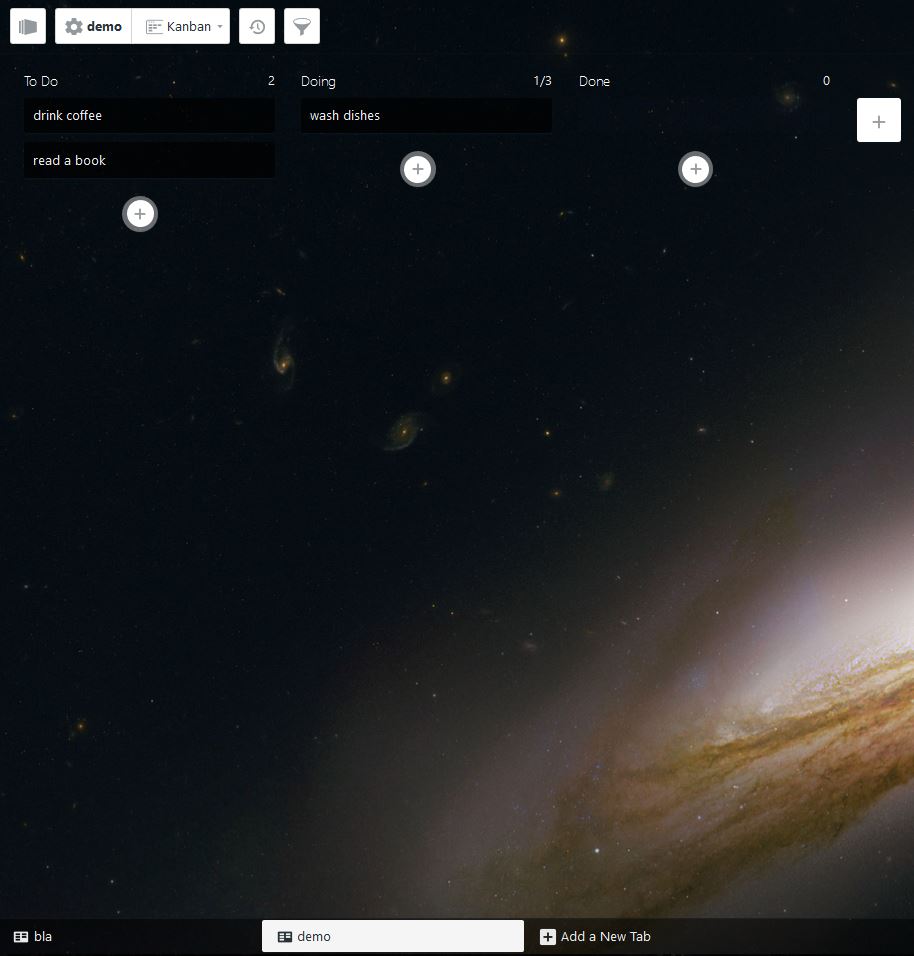The image size is (914, 956).
Task: Select the drink coffee card
Action: tap(148, 115)
